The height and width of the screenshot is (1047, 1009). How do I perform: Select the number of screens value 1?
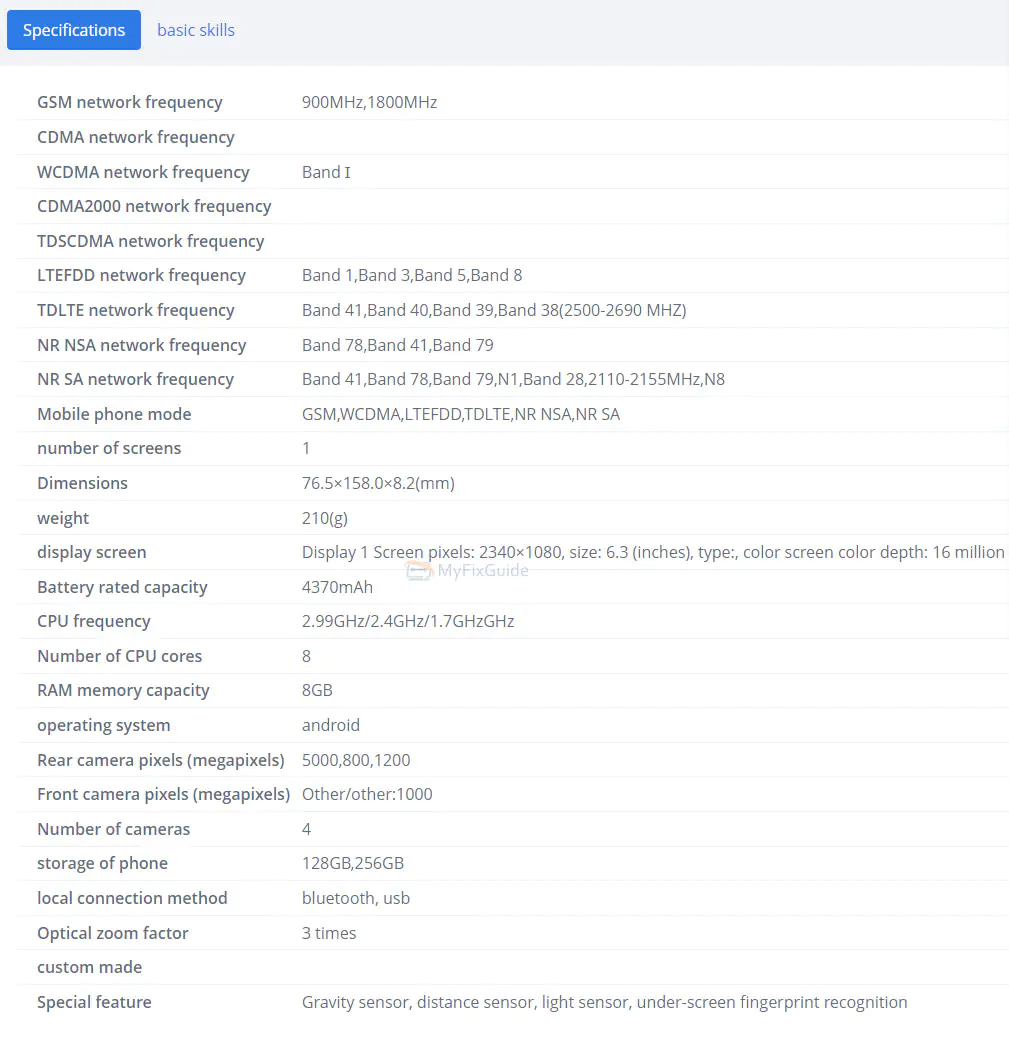pos(306,448)
